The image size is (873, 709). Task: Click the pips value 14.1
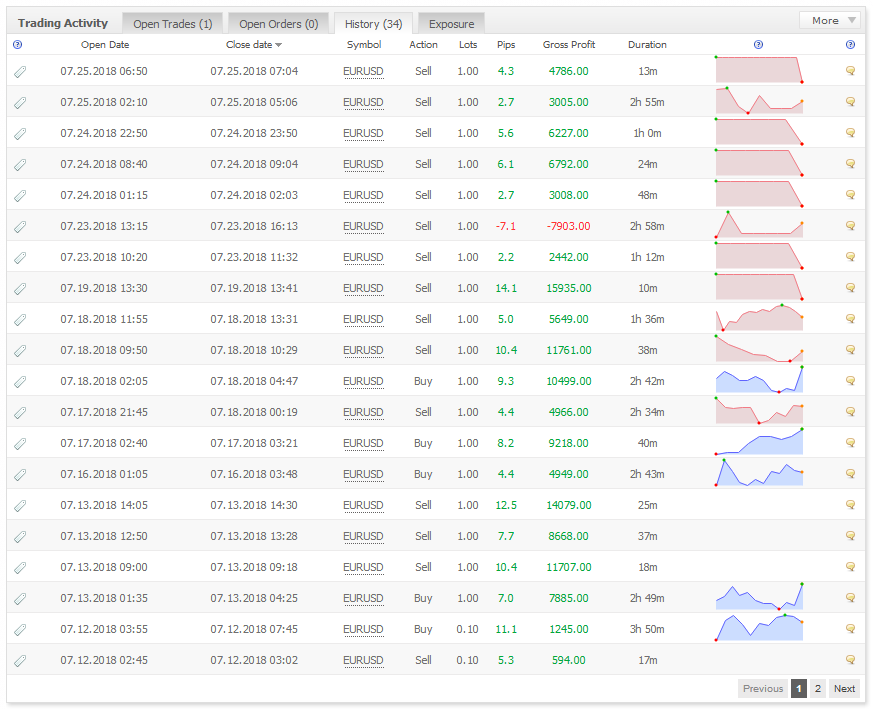coord(506,289)
